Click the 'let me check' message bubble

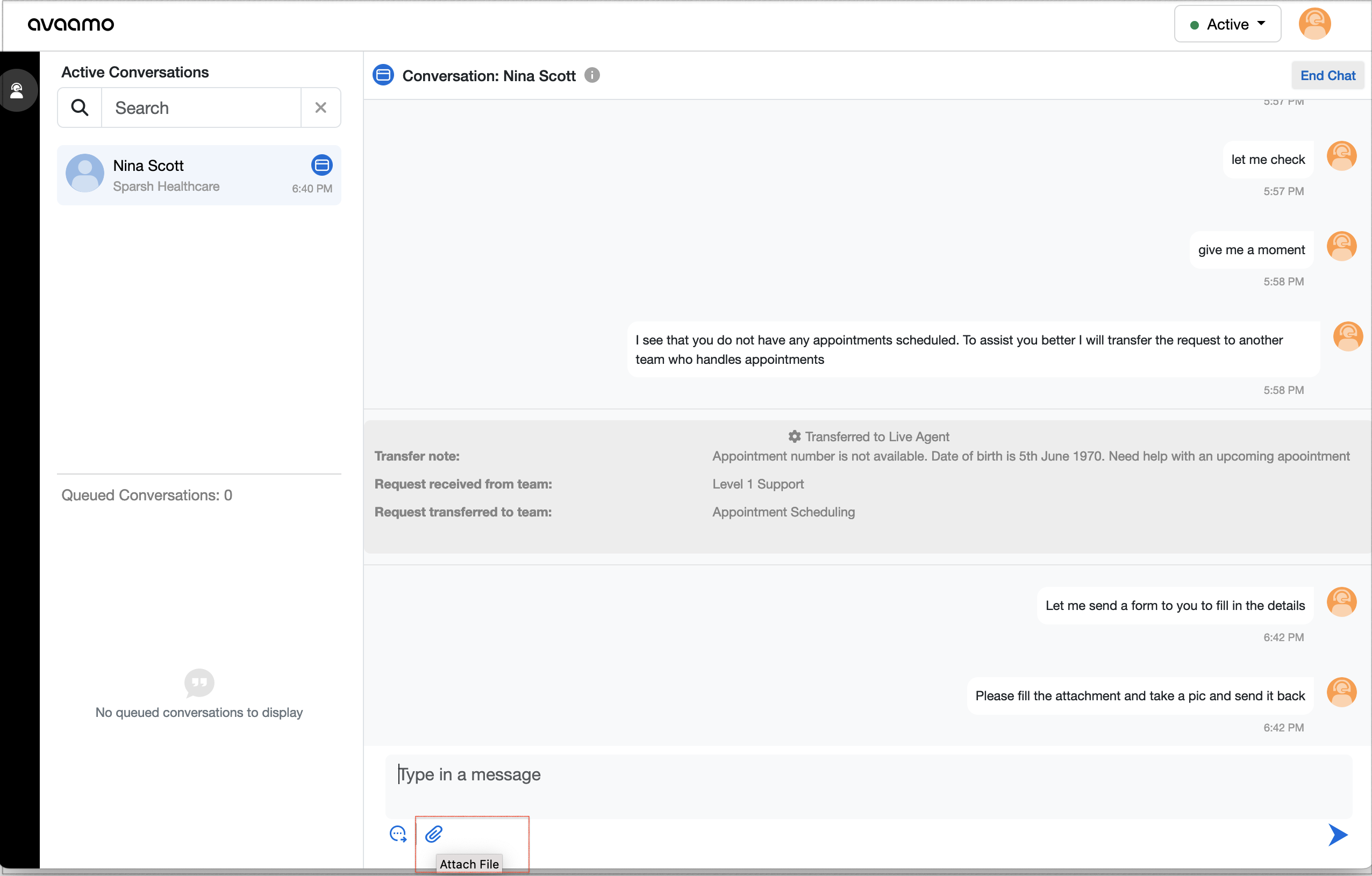pyautogui.click(x=1267, y=160)
